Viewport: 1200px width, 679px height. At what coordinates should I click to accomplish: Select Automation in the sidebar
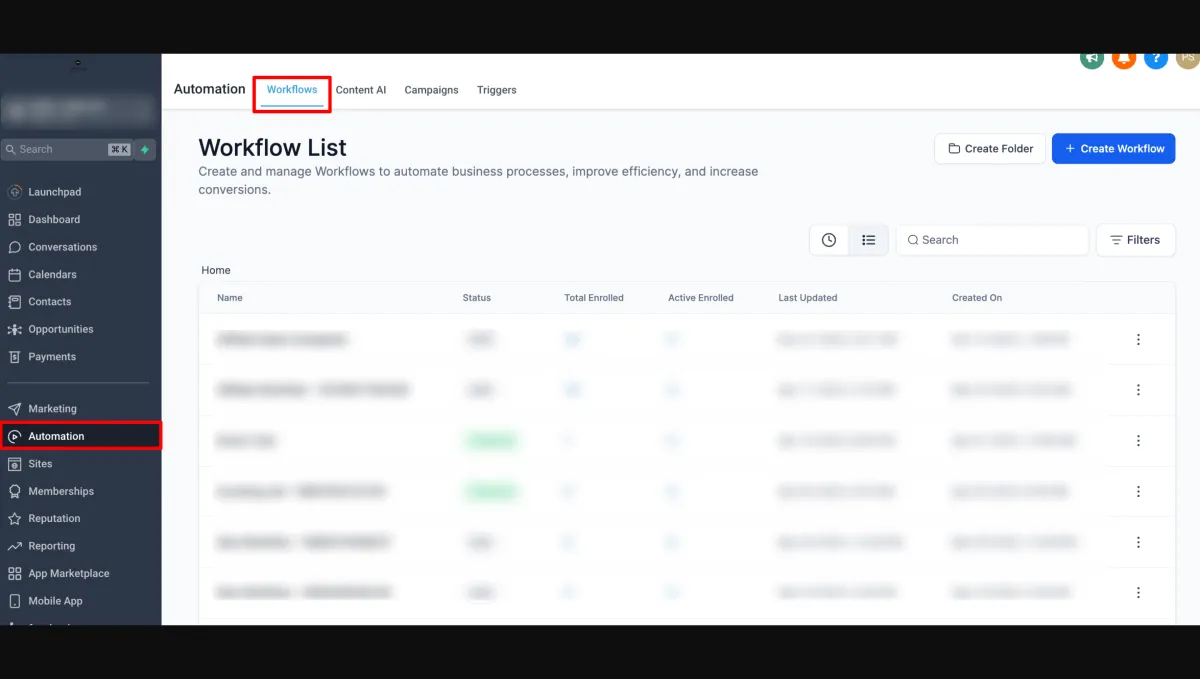[80, 436]
